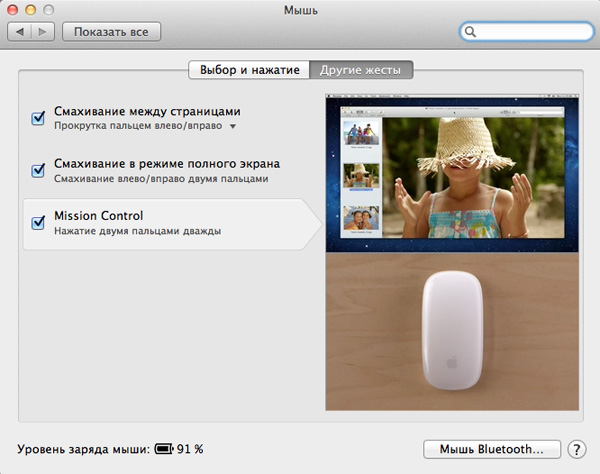Screen dimensions: 600x474
Task: Disable Смахивание между страницами checkbox
Action: (39, 118)
